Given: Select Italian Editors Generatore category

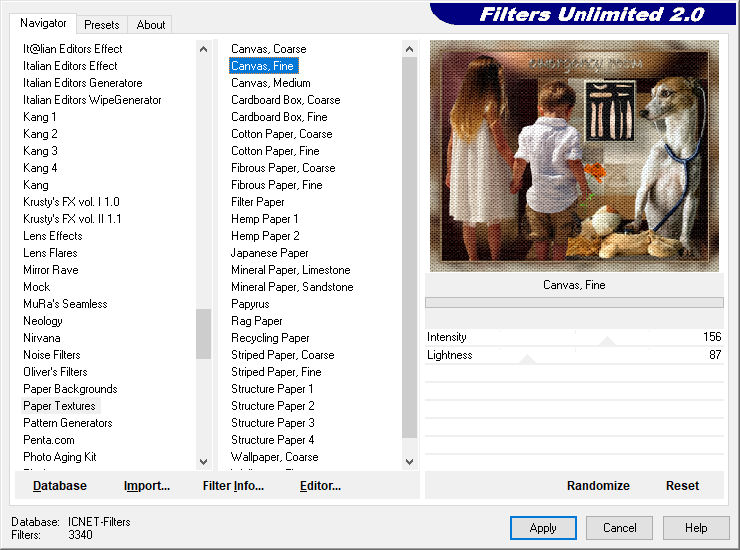Looking at the screenshot, I should pyautogui.click(x=83, y=83).
